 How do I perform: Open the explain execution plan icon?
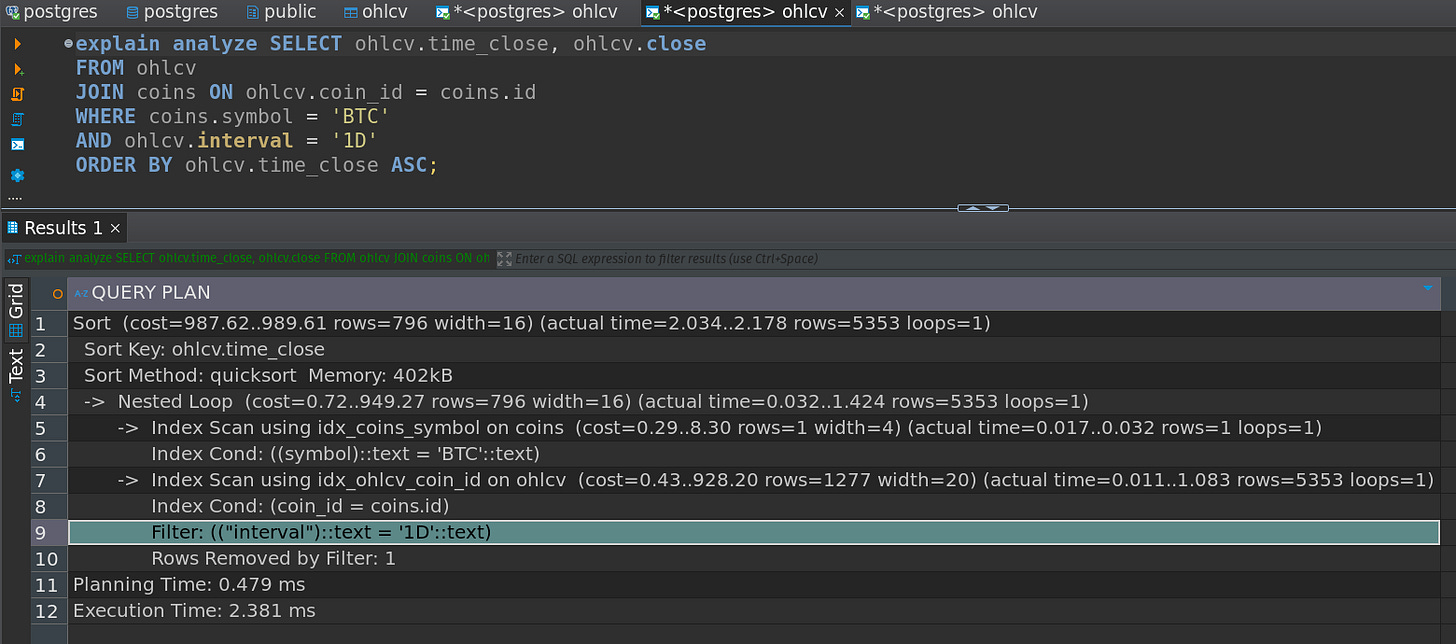[17, 119]
